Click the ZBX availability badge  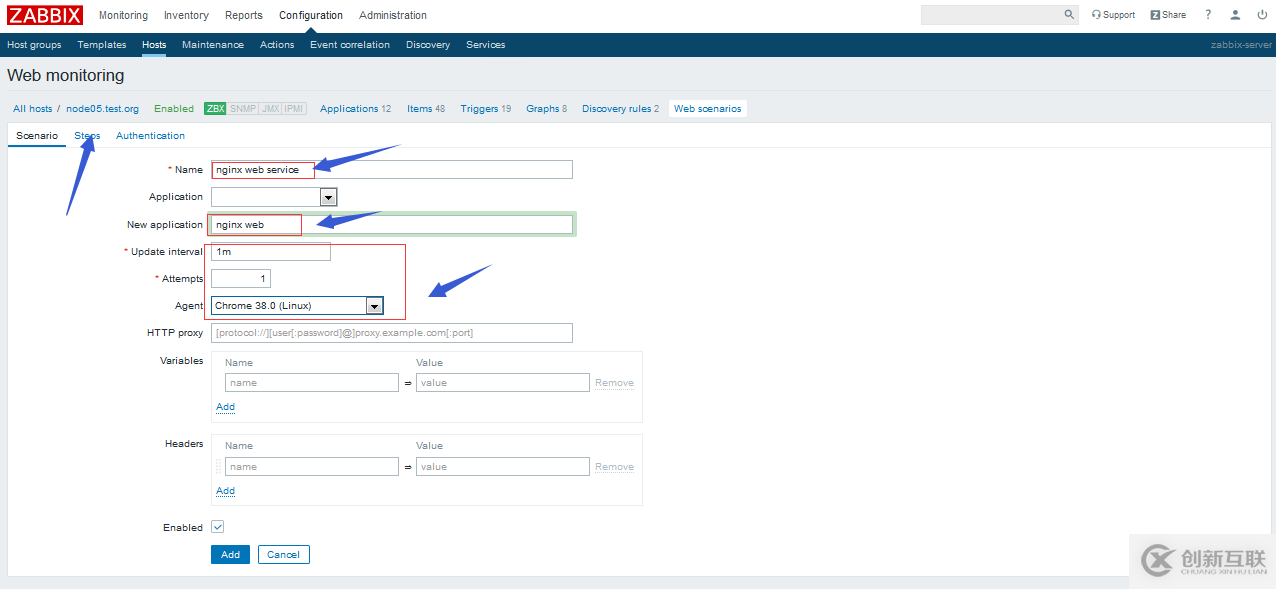pos(215,109)
